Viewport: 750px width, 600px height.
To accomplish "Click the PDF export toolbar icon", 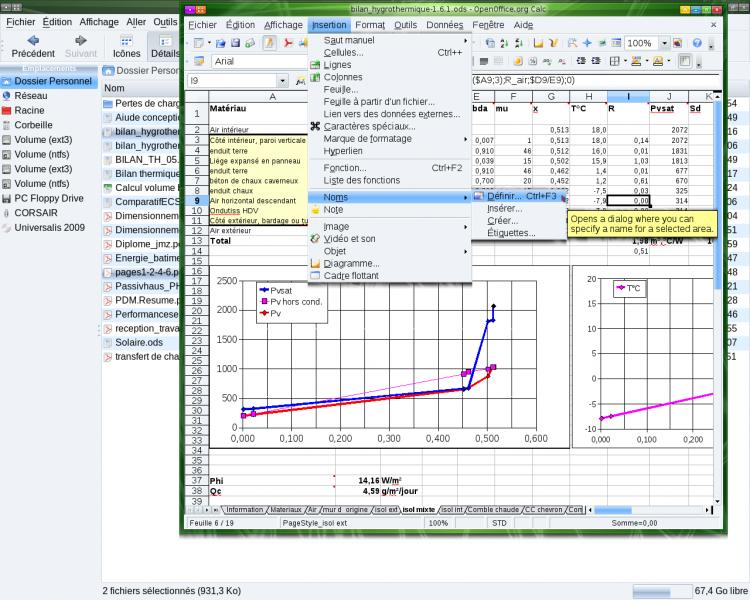I will click(288, 43).
